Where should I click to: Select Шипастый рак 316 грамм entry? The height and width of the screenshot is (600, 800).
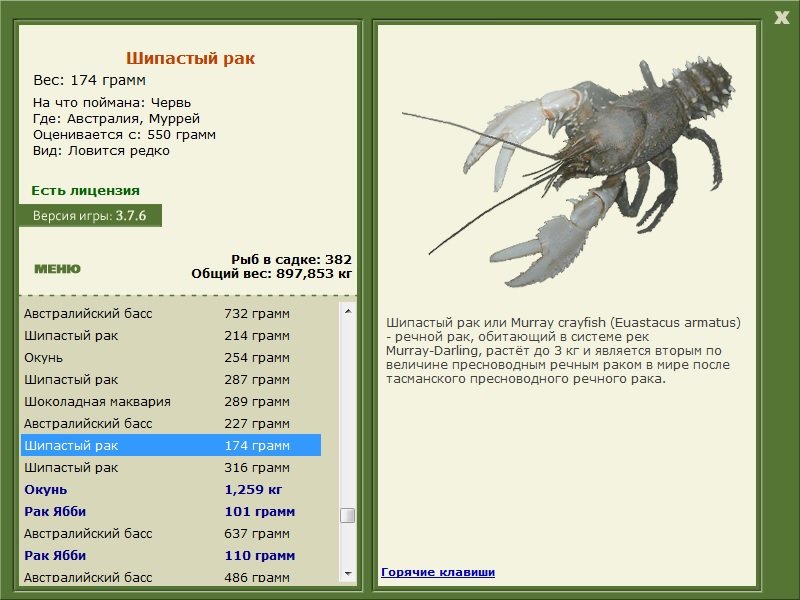[x=171, y=467]
